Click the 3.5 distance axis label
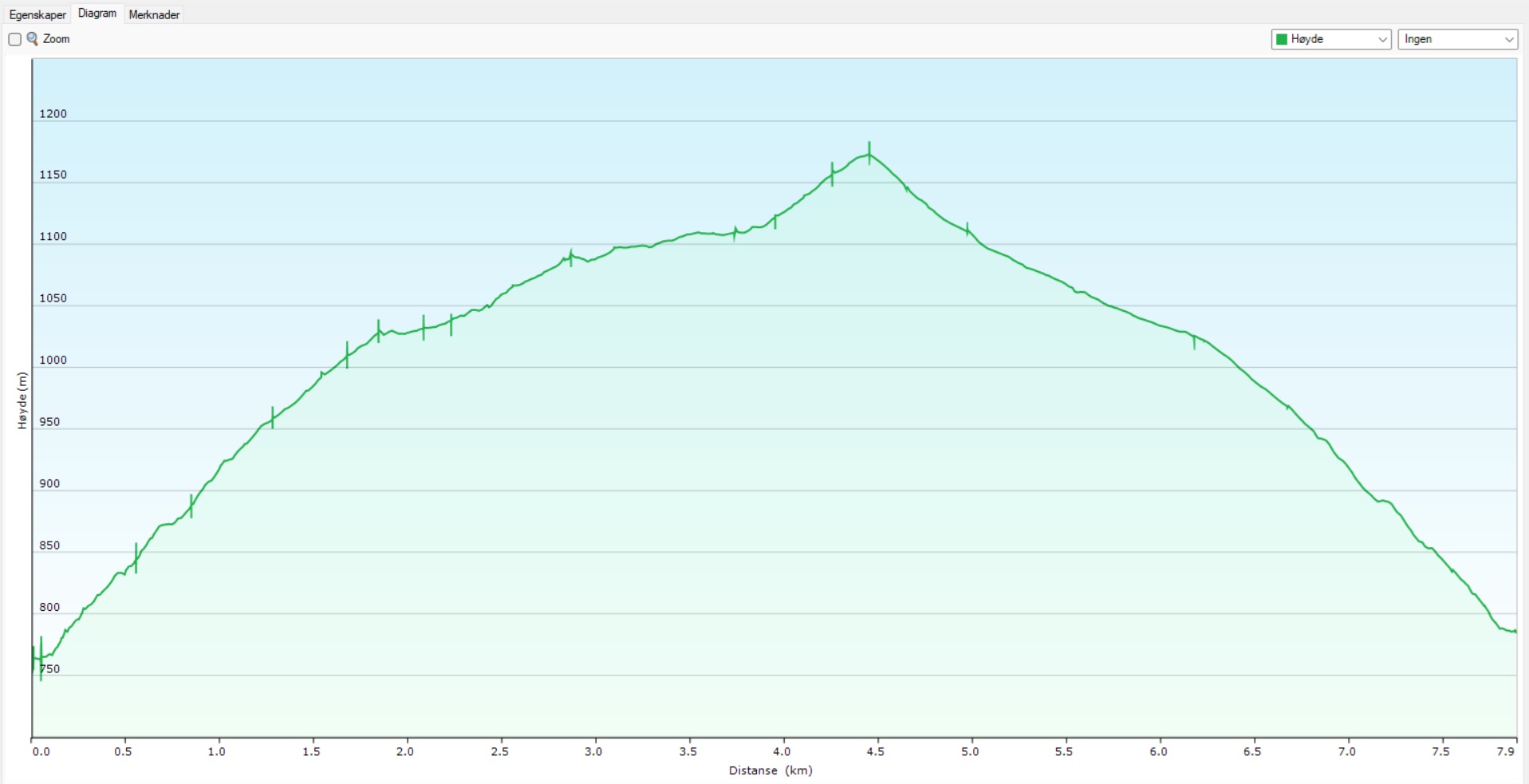Image resolution: width=1529 pixels, height=784 pixels. pos(688,751)
